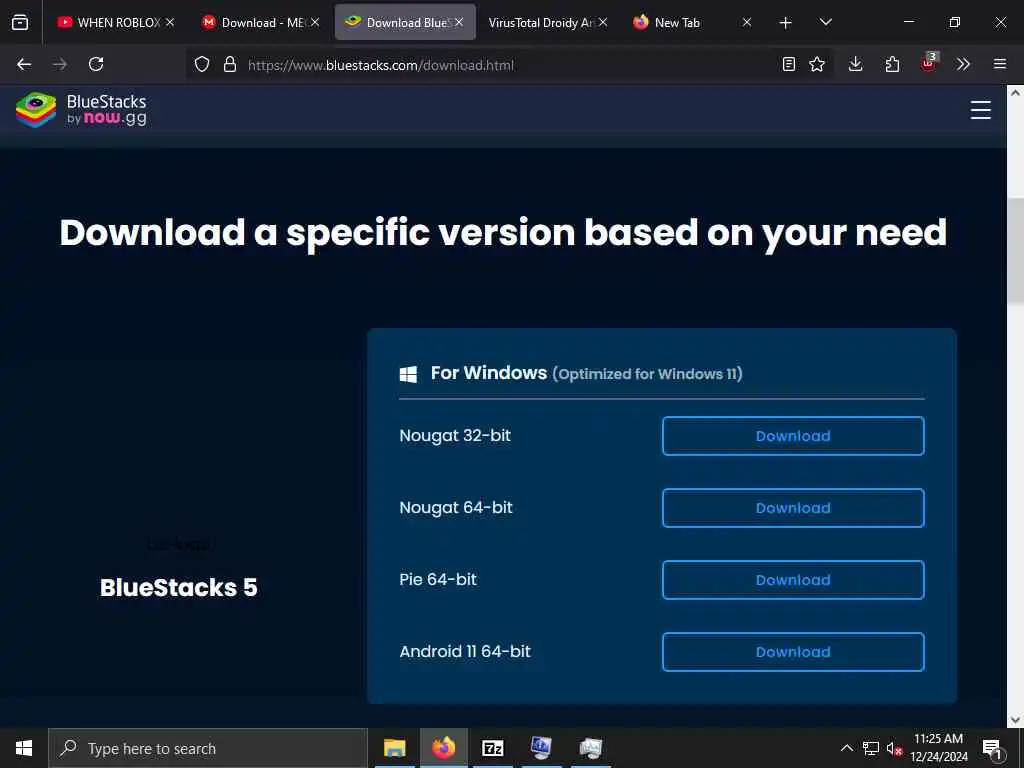Expand more toolbar tools chevrons
1024x768 pixels.
963,64
